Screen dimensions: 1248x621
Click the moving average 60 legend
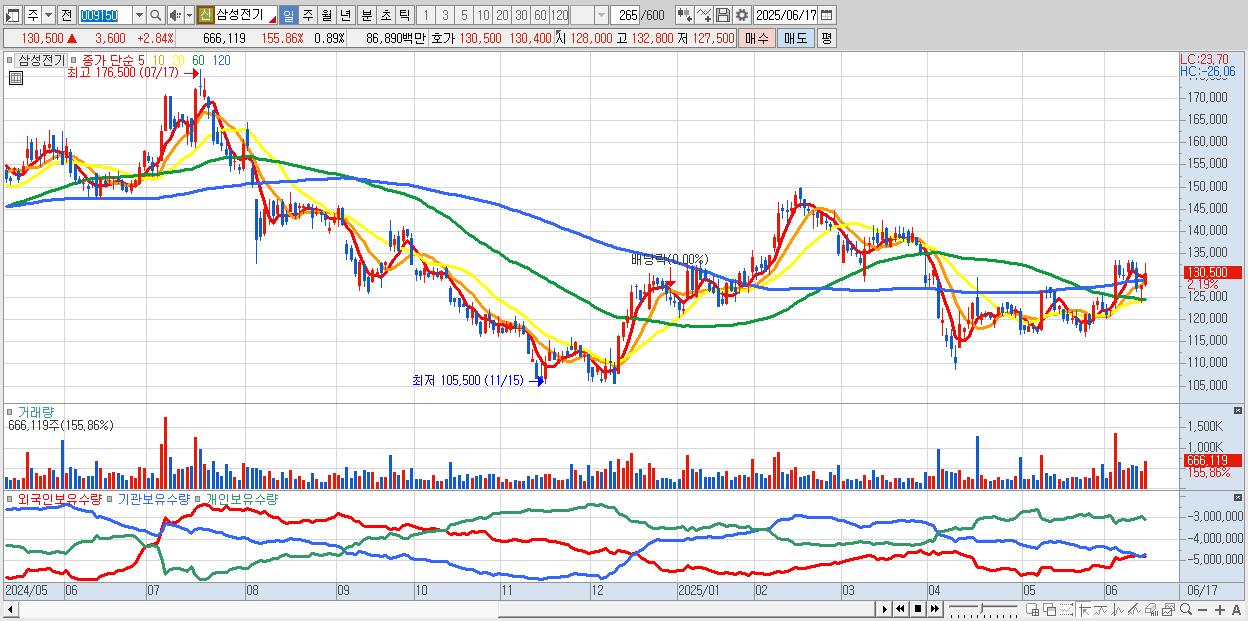pos(198,60)
